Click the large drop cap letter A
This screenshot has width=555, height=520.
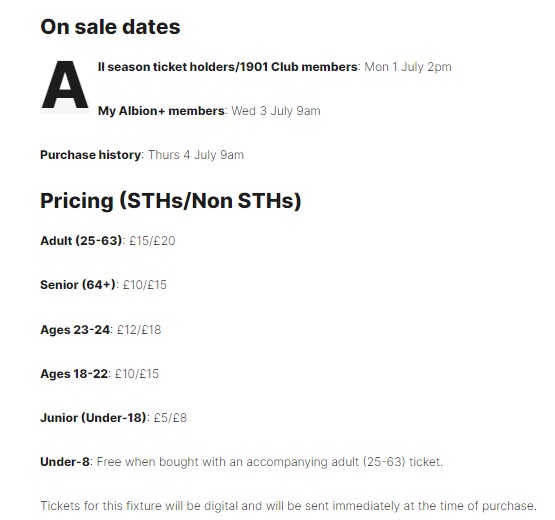click(x=65, y=85)
